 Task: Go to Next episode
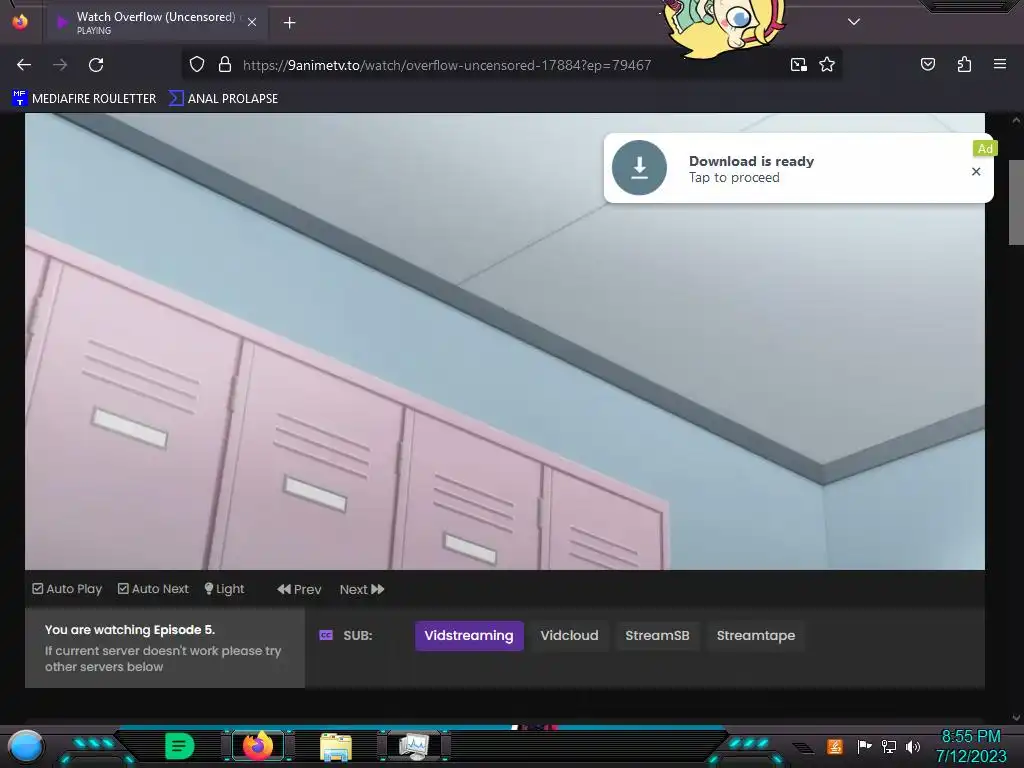click(x=362, y=589)
